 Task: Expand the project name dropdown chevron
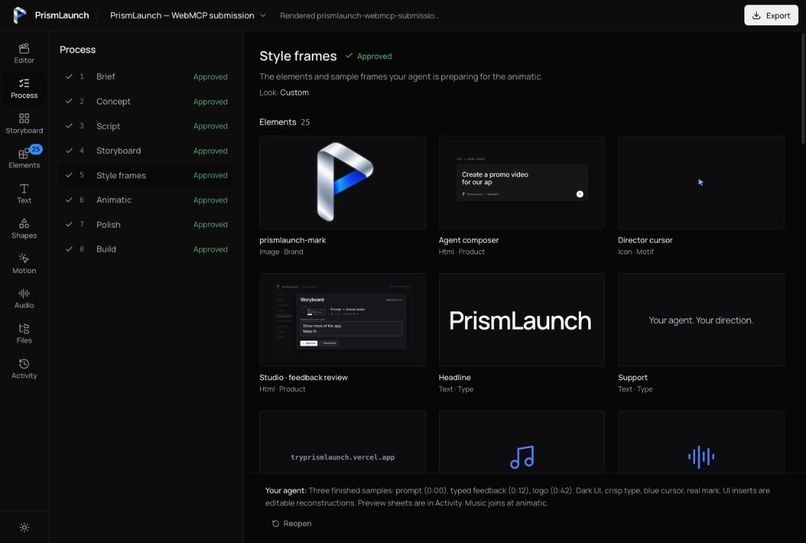click(x=263, y=15)
